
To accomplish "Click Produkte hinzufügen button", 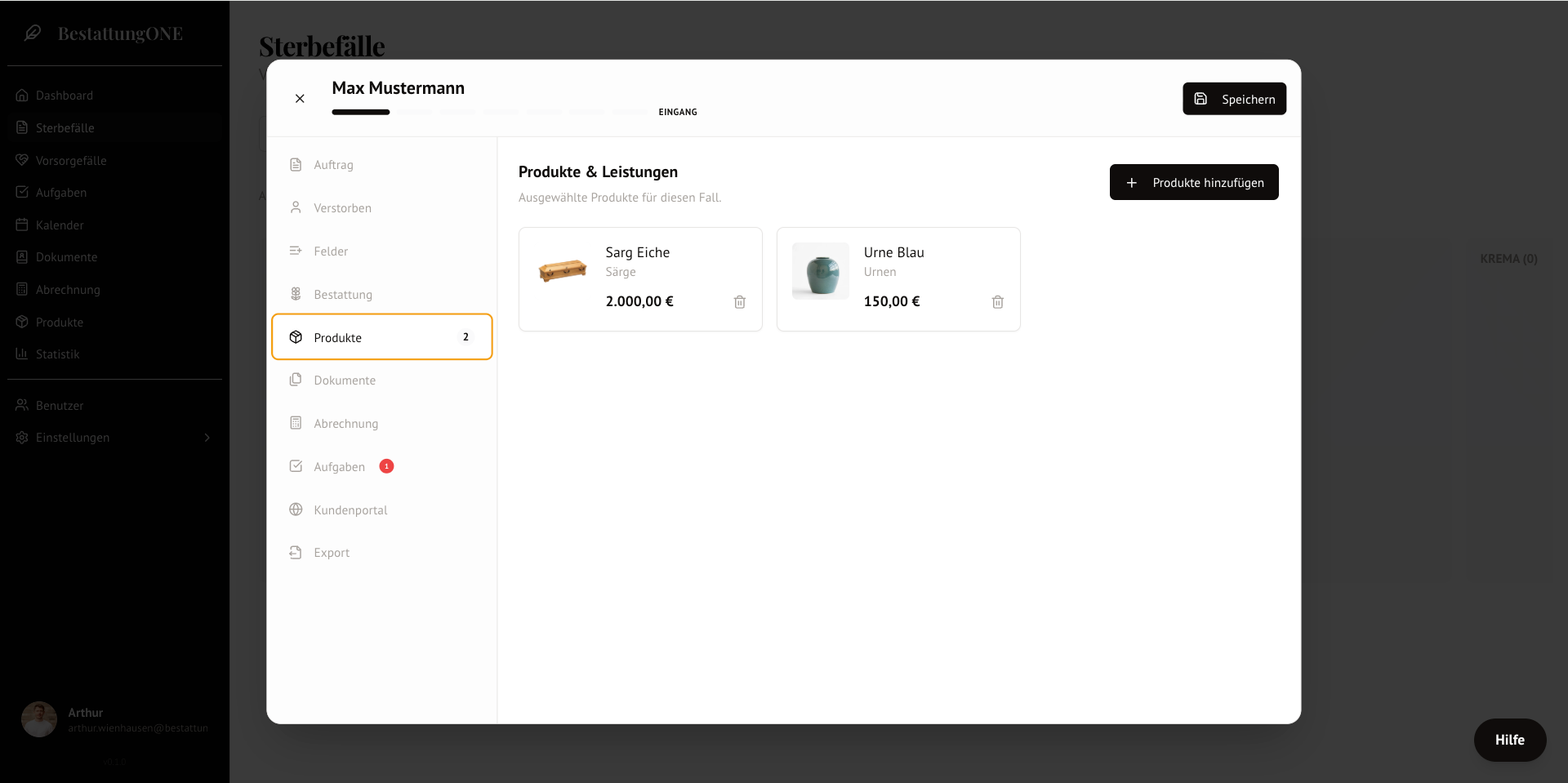I will point(1194,182).
